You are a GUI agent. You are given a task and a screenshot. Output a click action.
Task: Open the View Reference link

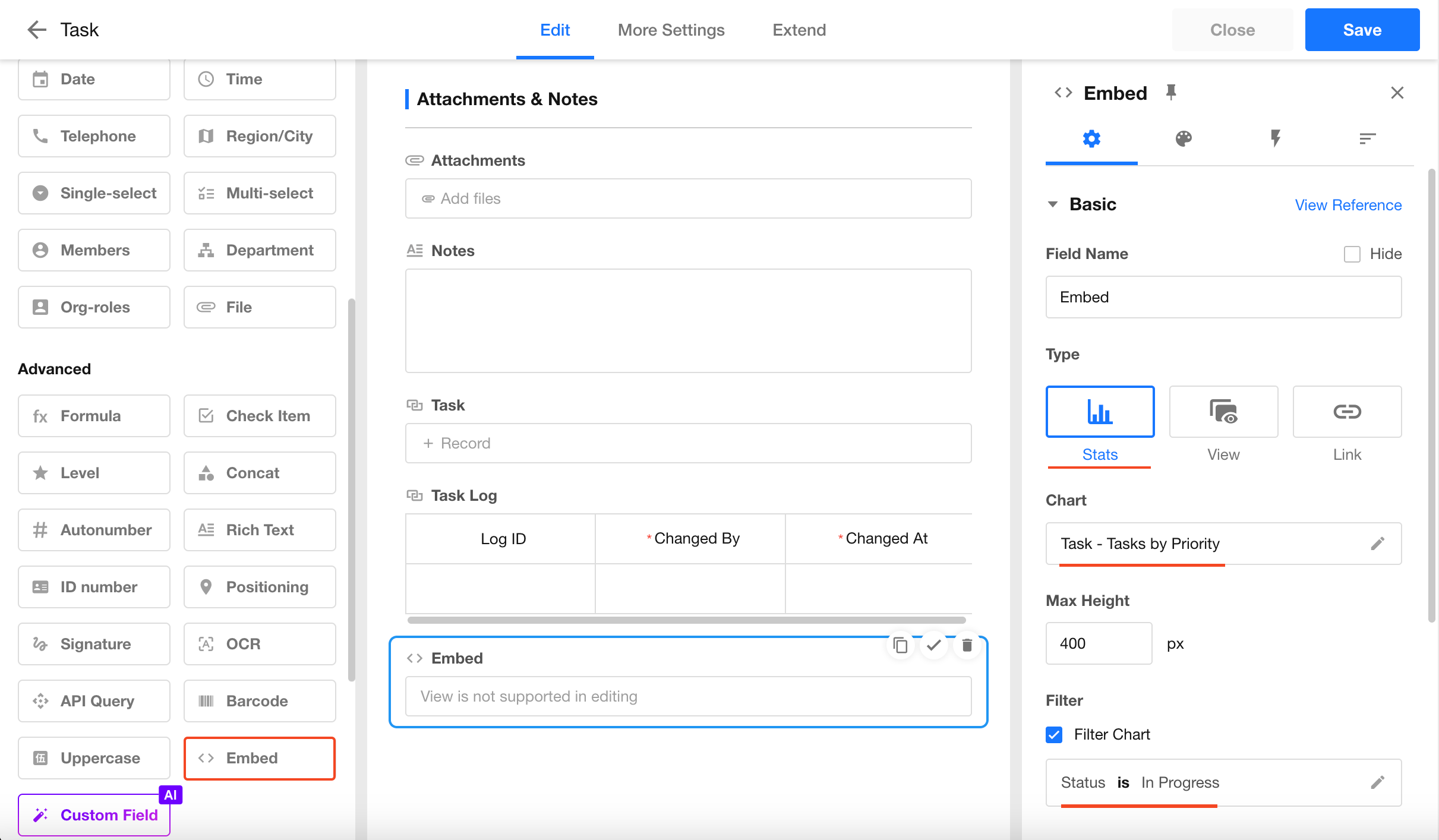(1348, 205)
